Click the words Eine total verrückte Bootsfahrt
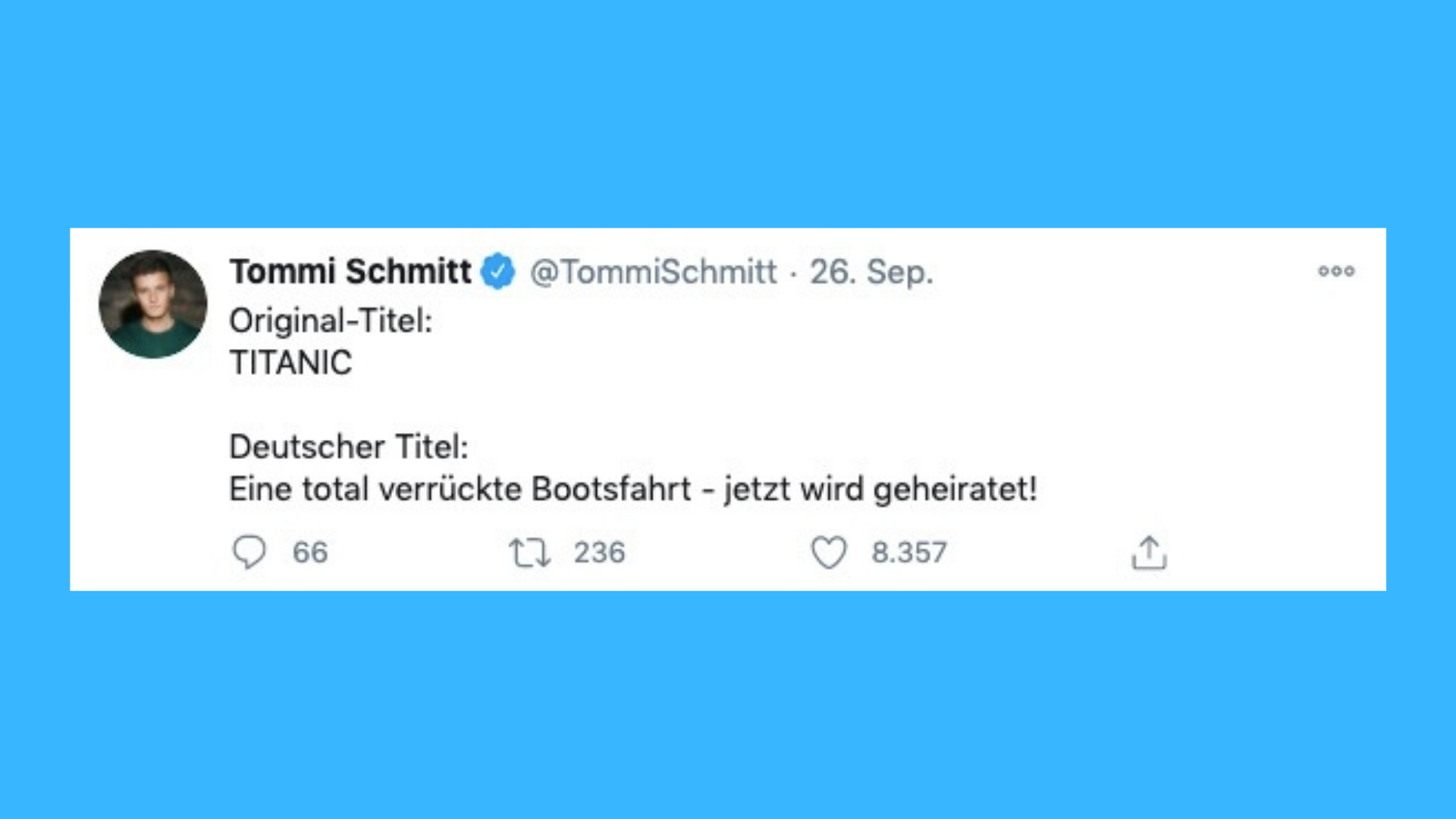This screenshot has width=1456, height=819. [x=460, y=489]
